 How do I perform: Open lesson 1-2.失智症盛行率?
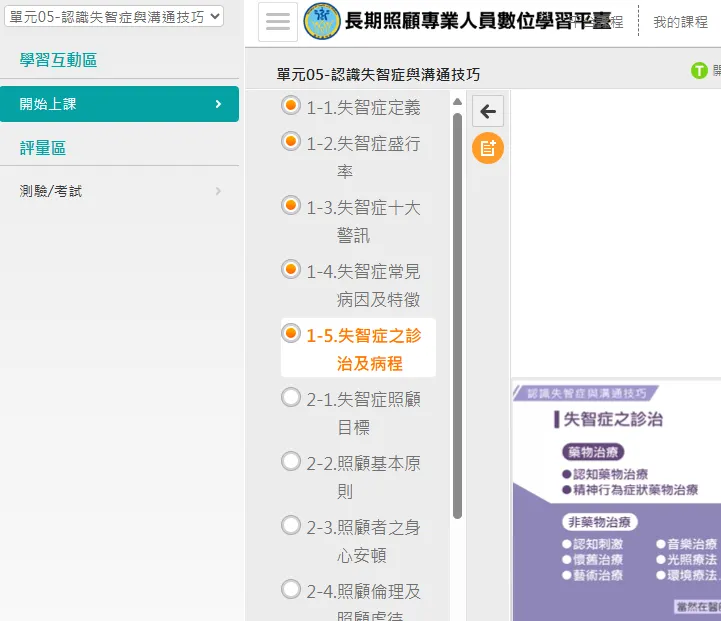point(363,158)
